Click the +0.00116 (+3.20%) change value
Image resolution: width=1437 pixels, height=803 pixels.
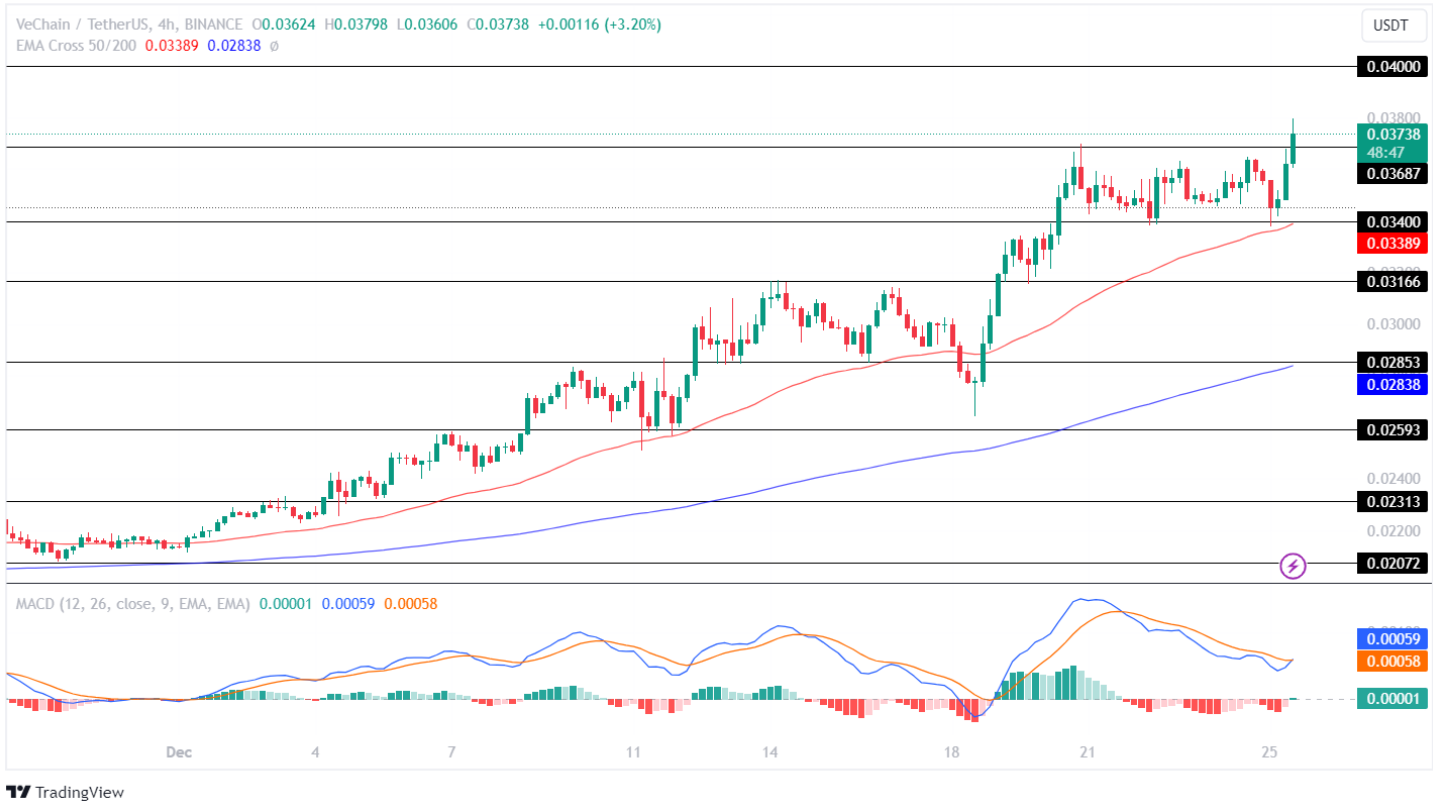tap(600, 24)
